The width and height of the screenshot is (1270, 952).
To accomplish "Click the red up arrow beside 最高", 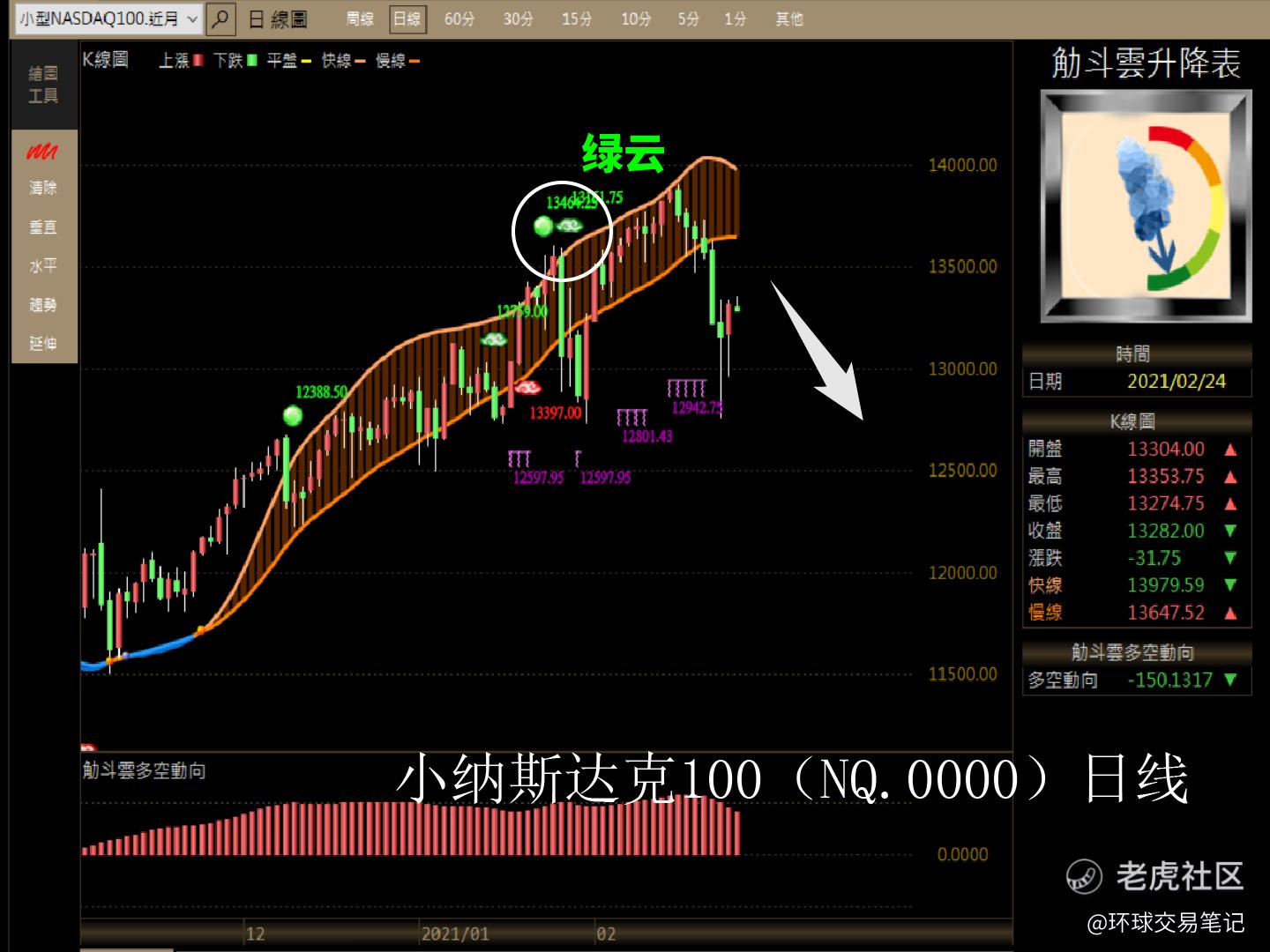I will click(x=1230, y=477).
